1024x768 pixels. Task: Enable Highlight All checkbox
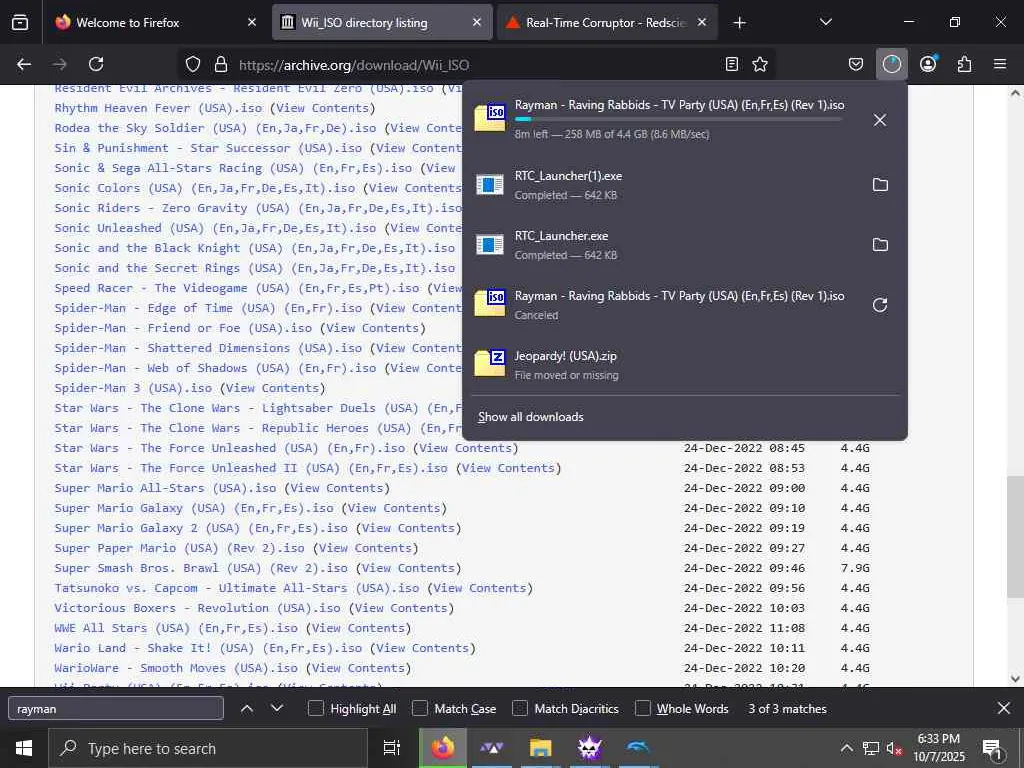315,708
